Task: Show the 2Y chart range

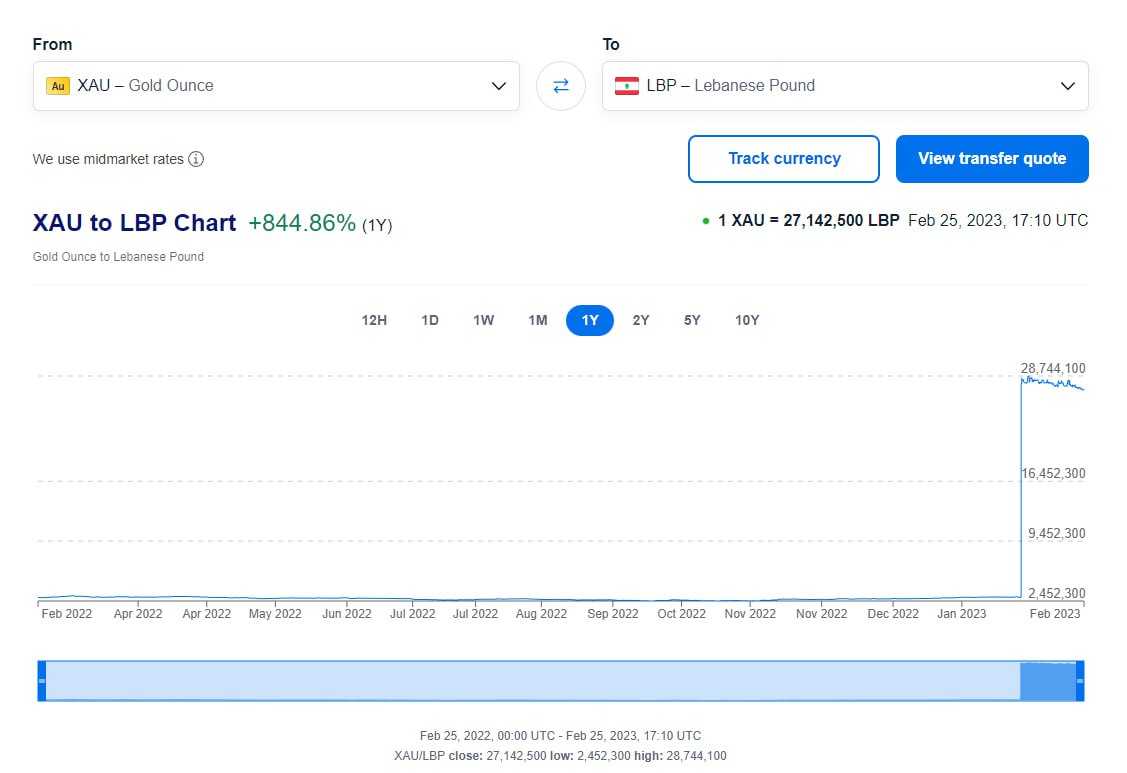Action: pos(641,320)
